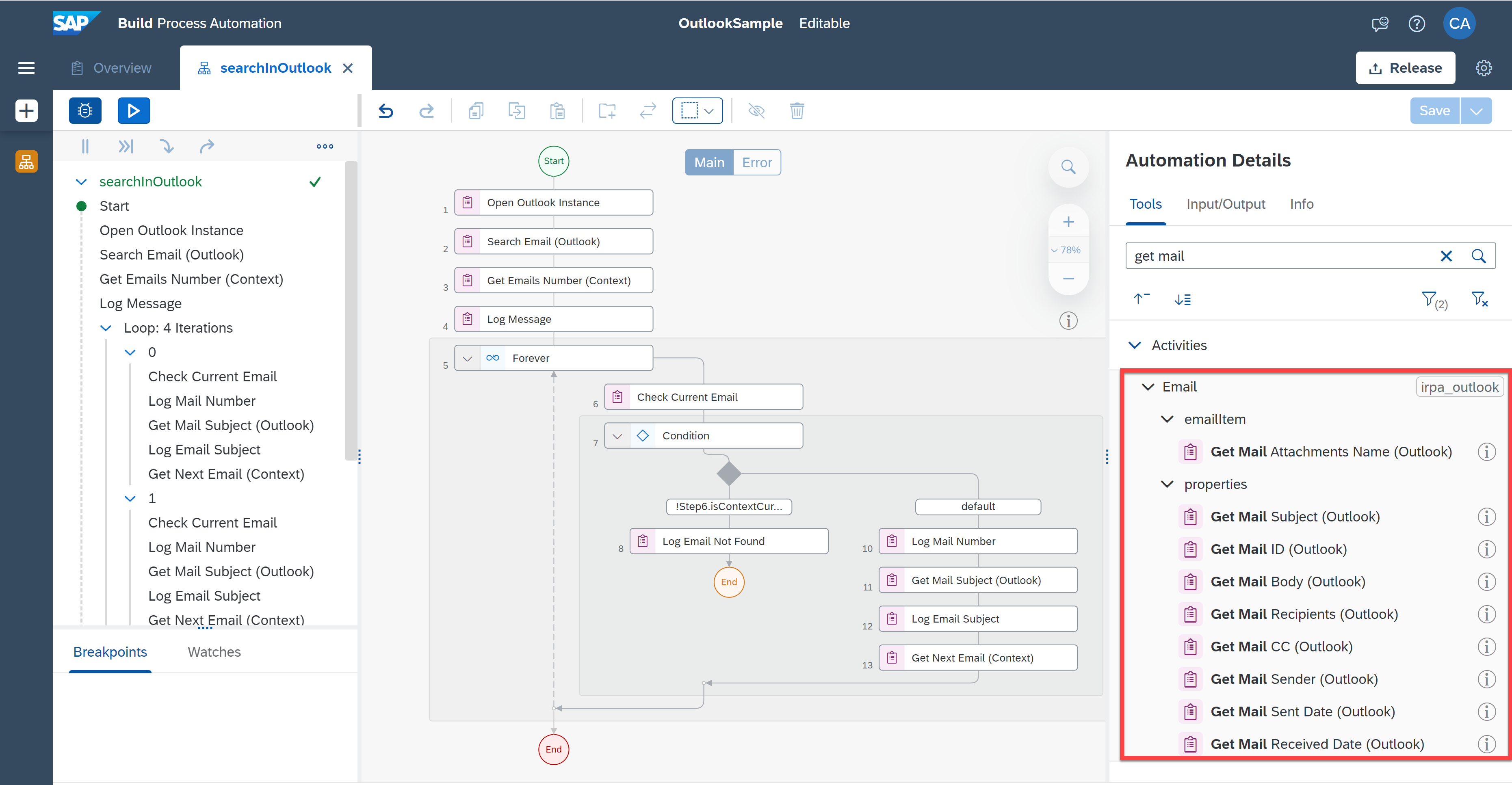
Task: Open the feedback chat icon in header
Action: 1379,24
